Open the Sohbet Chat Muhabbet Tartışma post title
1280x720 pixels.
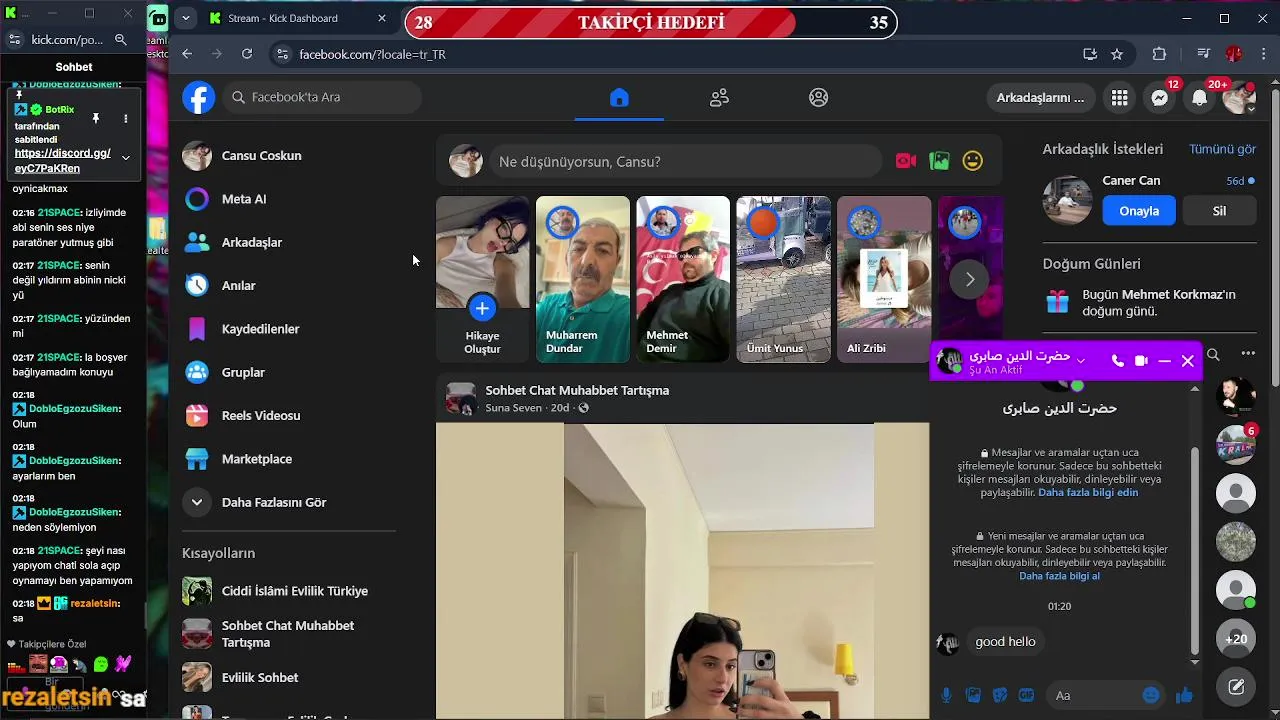pos(577,390)
